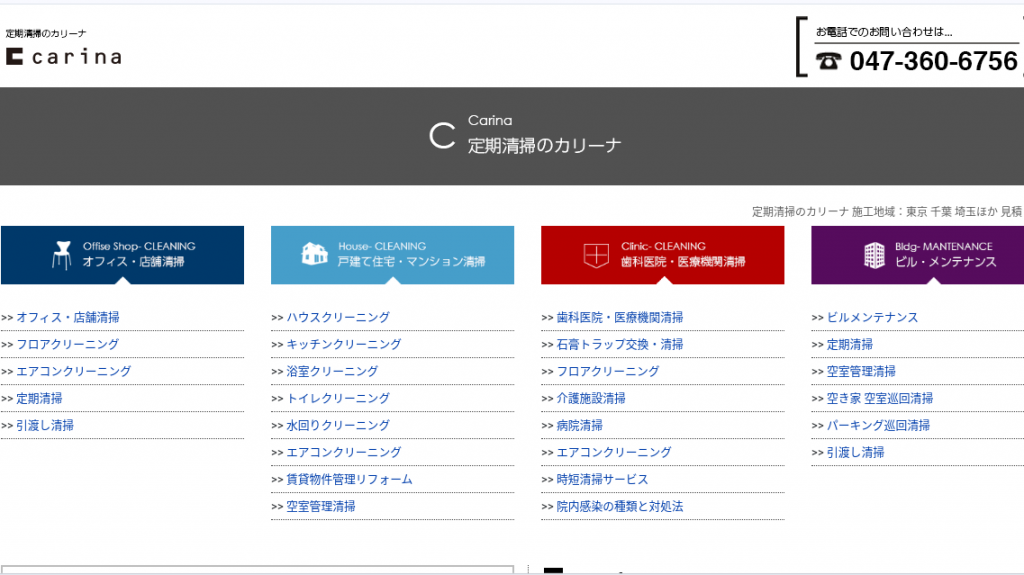Open フロアクリーニング in clinic column
The image size is (1024, 575).
pos(608,371)
